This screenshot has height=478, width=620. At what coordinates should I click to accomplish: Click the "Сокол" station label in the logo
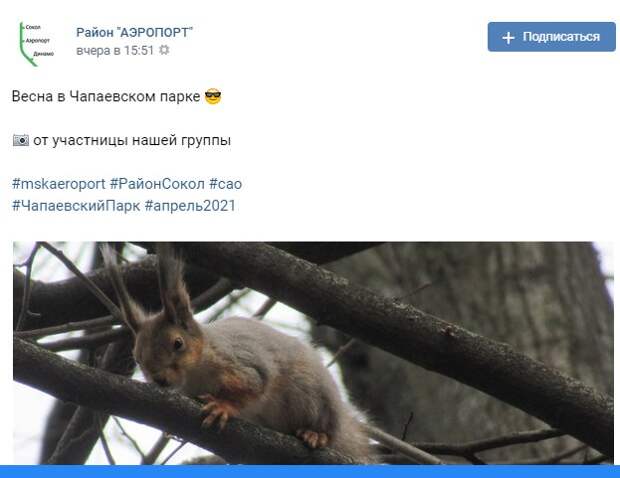pos(33,27)
